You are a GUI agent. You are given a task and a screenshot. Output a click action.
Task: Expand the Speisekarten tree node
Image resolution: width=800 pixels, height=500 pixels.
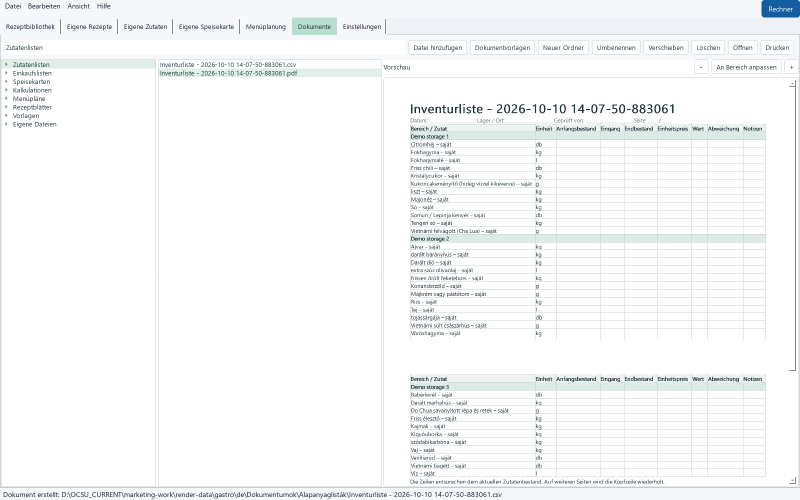(x=6, y=82)
